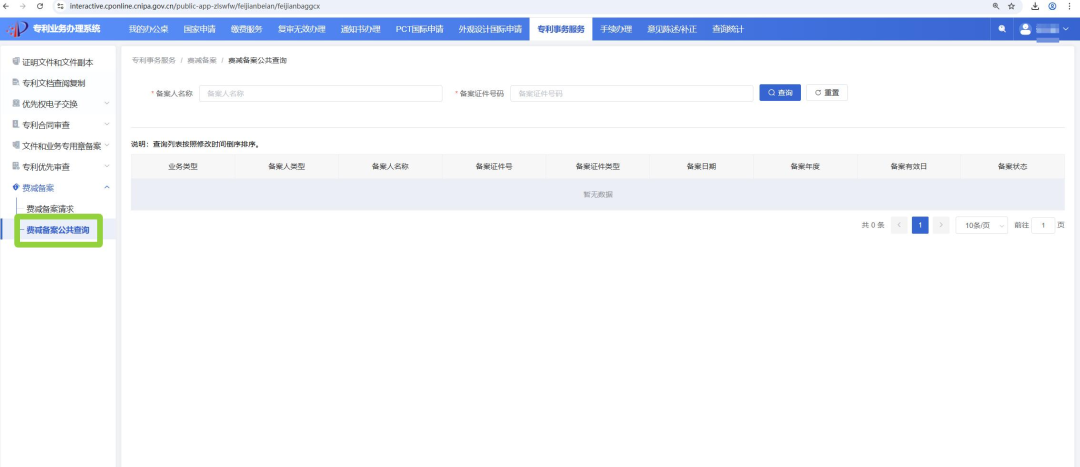Open the 意见陈述/补正 top menu

(672, 30)
